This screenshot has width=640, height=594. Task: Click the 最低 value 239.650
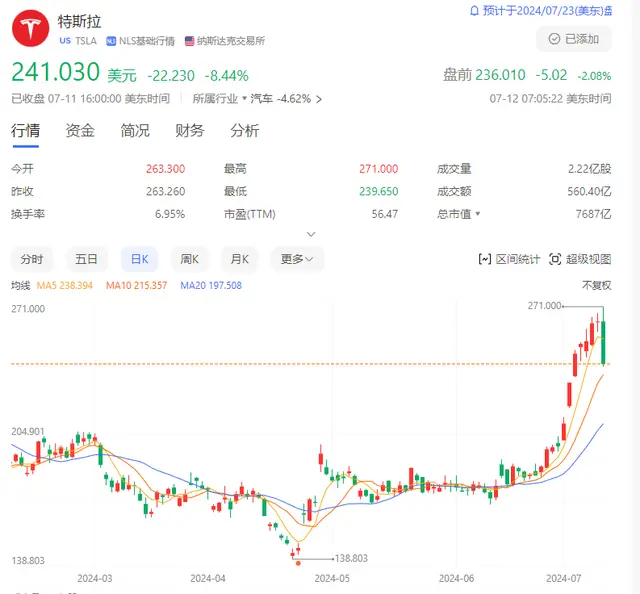click(378, 191)
